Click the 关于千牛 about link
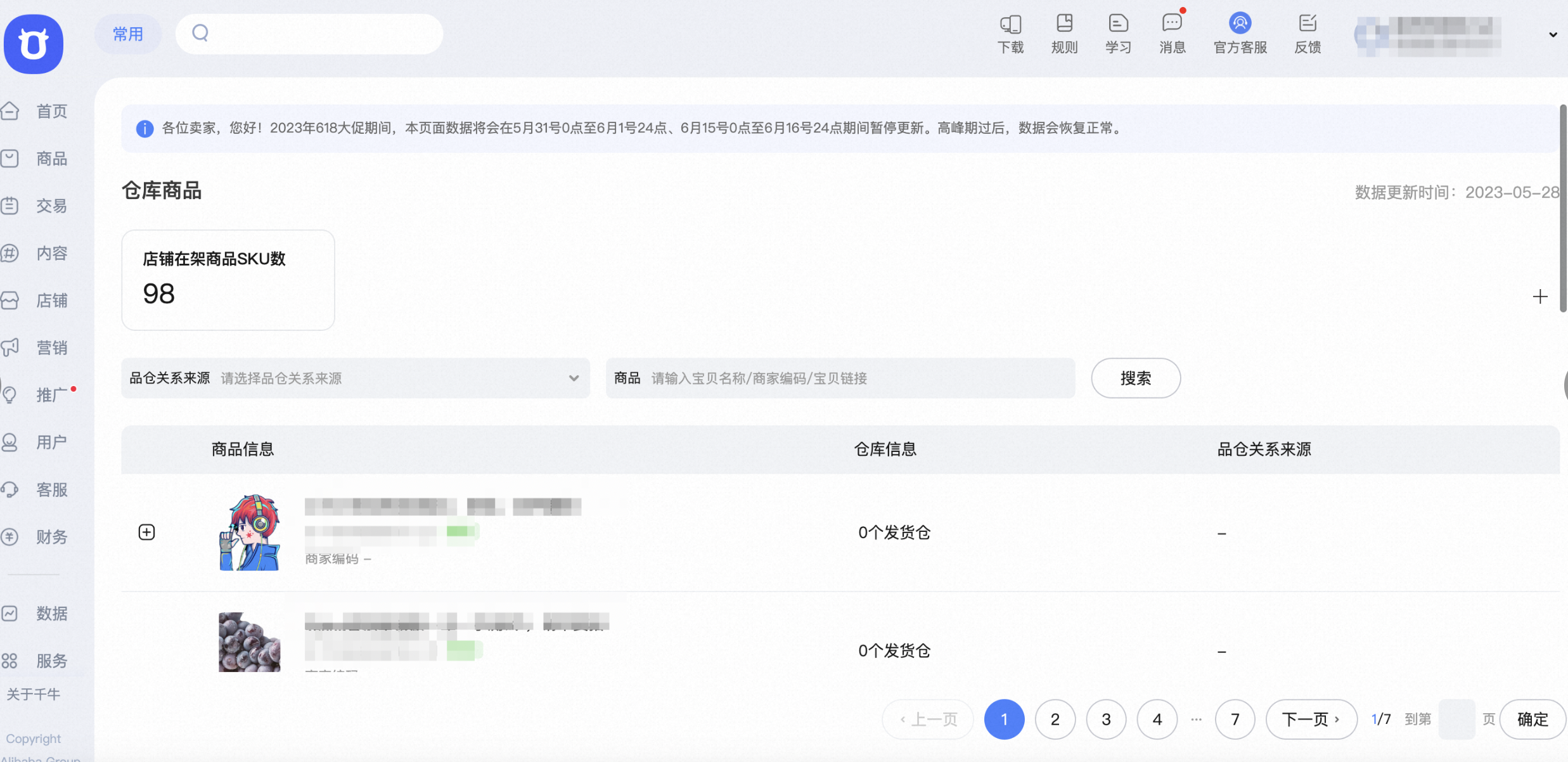Screen dimensions: 1568x762 [34, 694]
